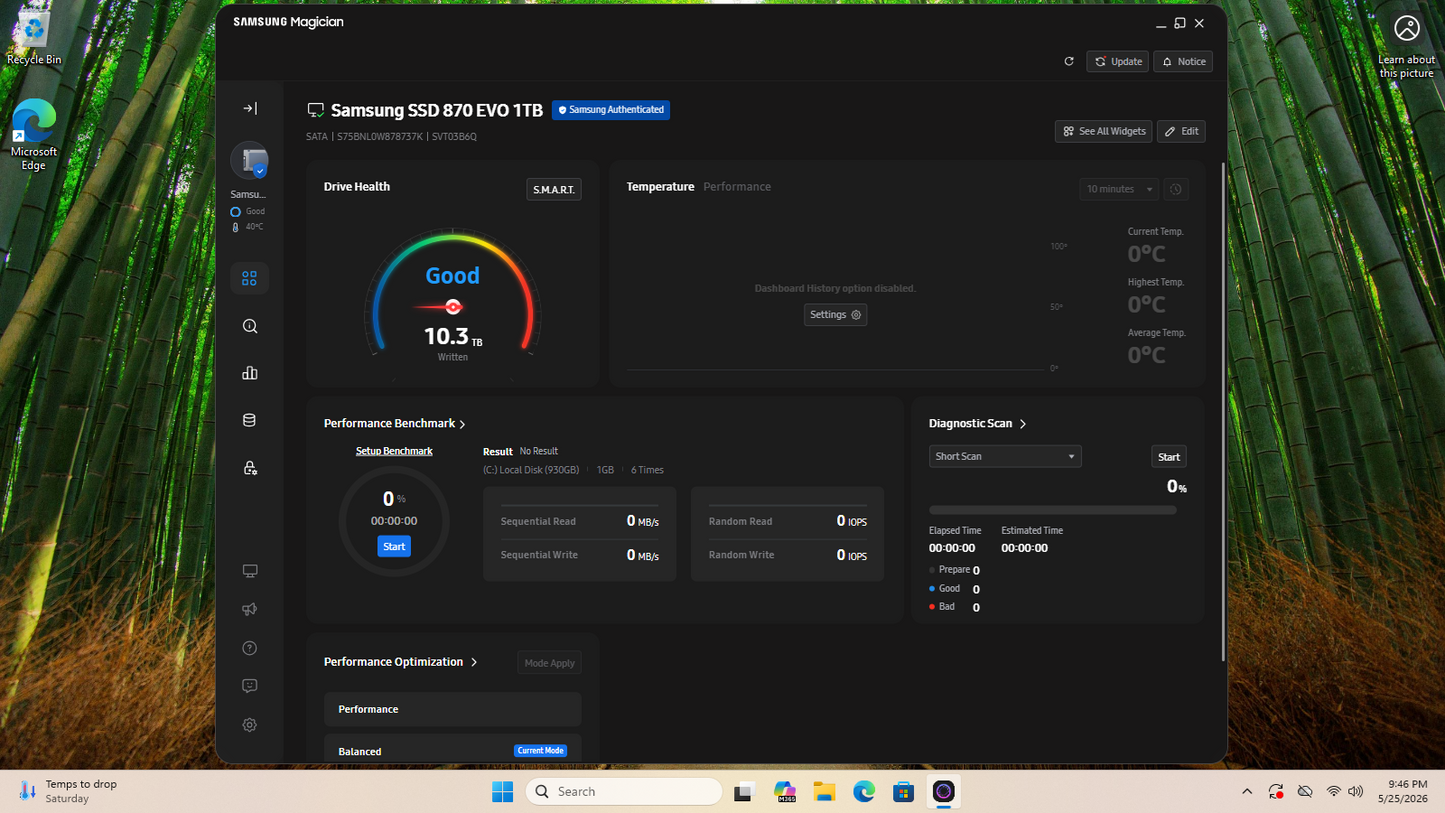Open the gear settings icon in sidebar
The width and height of the screenshot is (1445, 813).
[250, 725]
